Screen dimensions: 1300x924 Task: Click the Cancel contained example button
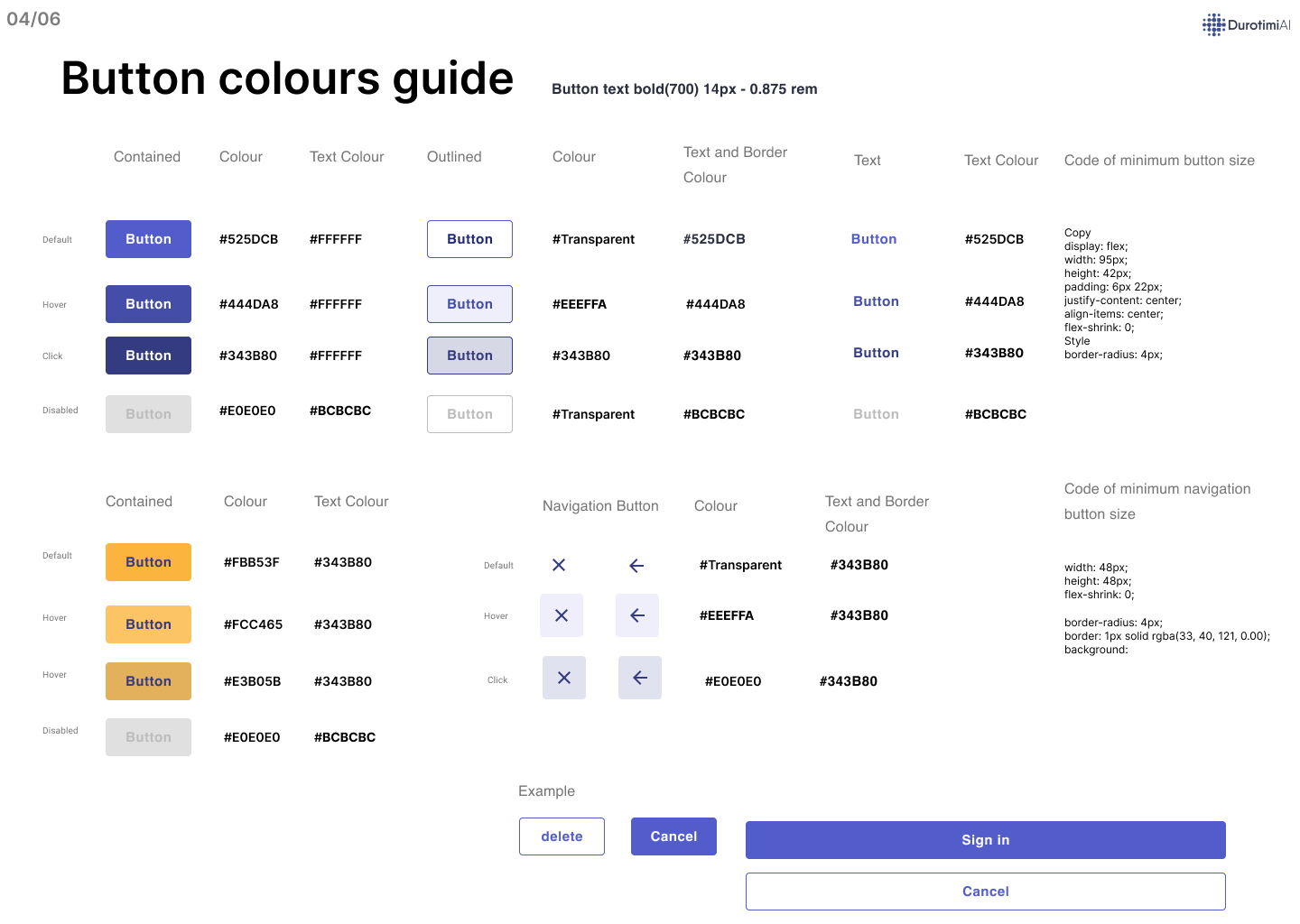673,836
